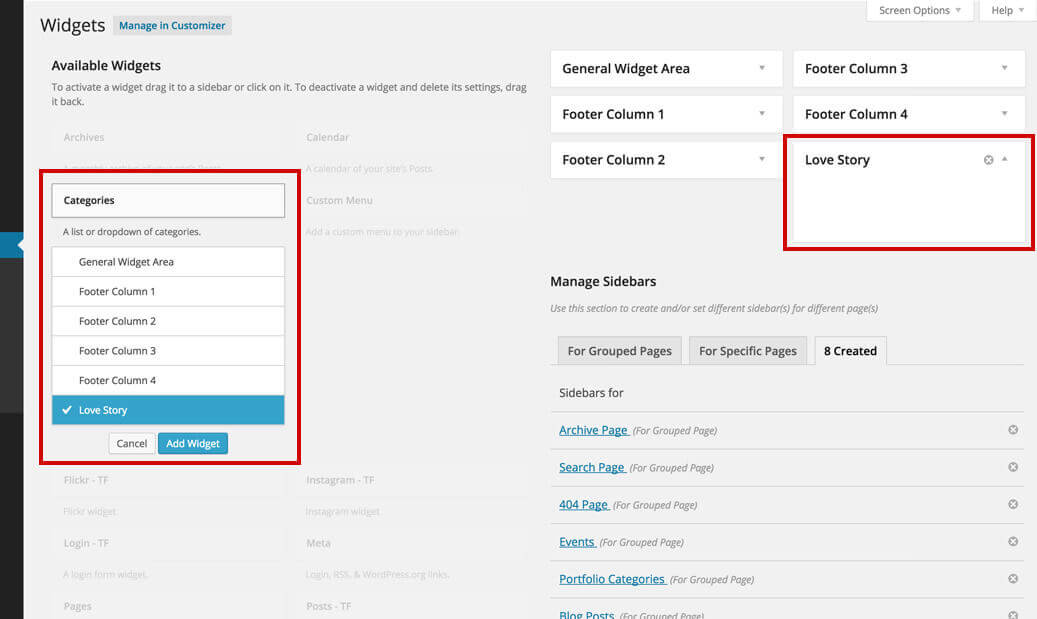Collapse the Love Story widget area
1037x619 pixels.
[x=1005, y=160]
